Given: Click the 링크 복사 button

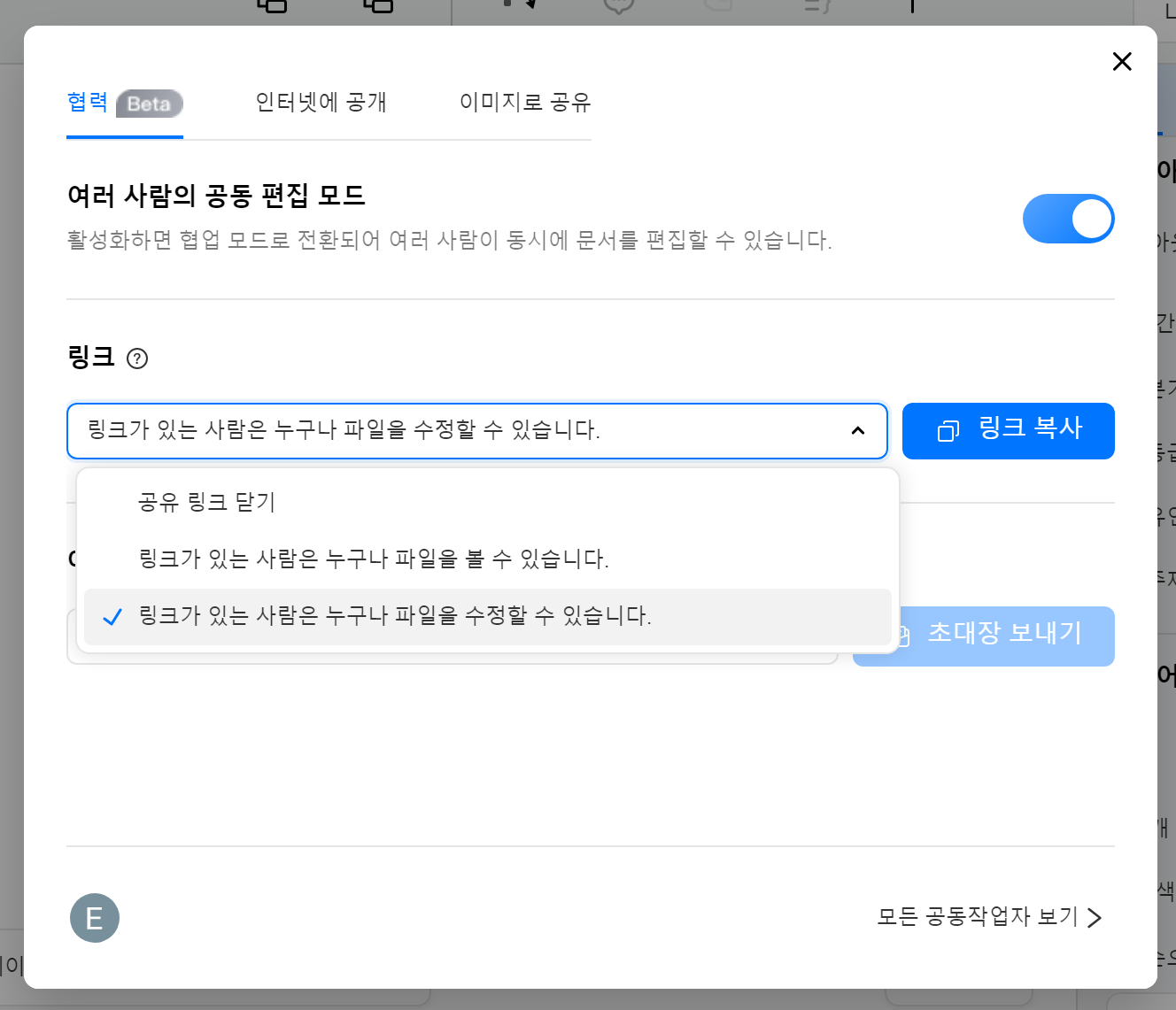Looking at the screenshot, I should (1009, 431).
